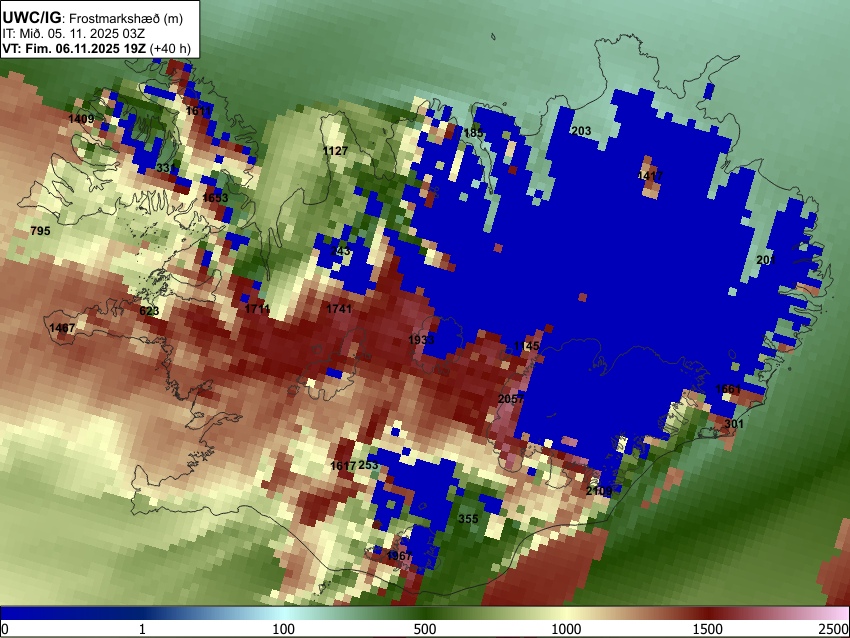Click the initial time line "IT: Mið. 05. 11. 2025 03Z"
This screenshot has height=638, width=850.
(x=73, y=34)
